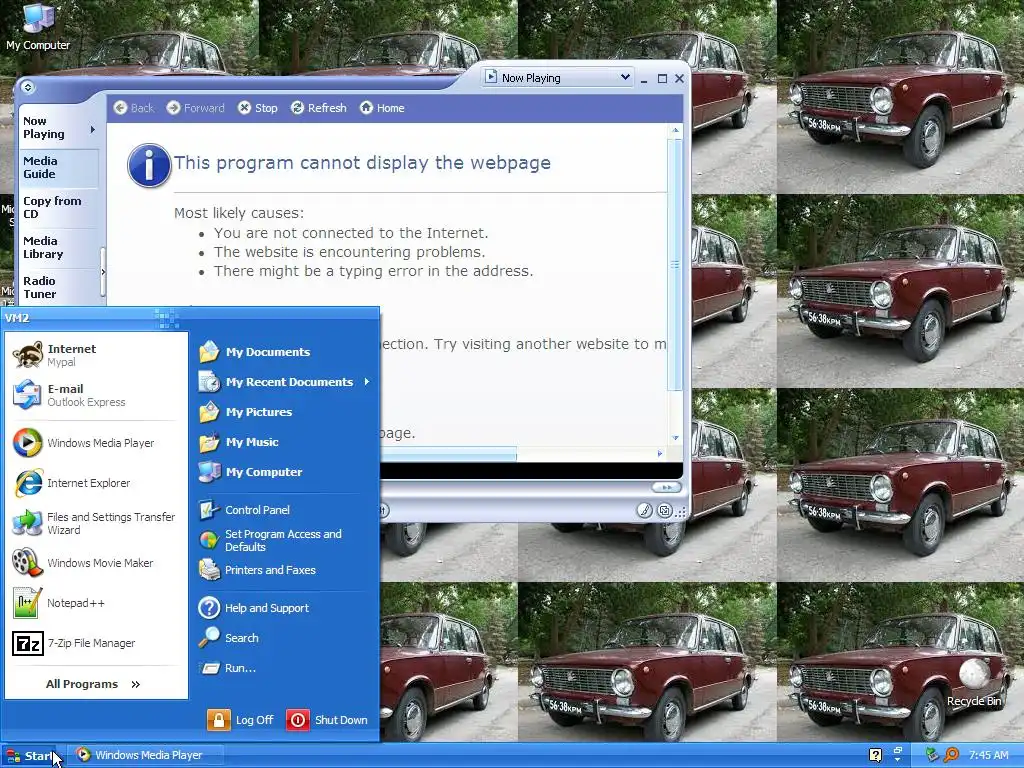Click the taskbar pane collapse arrow
The image size is (1024, 768).
pos(103,272)
